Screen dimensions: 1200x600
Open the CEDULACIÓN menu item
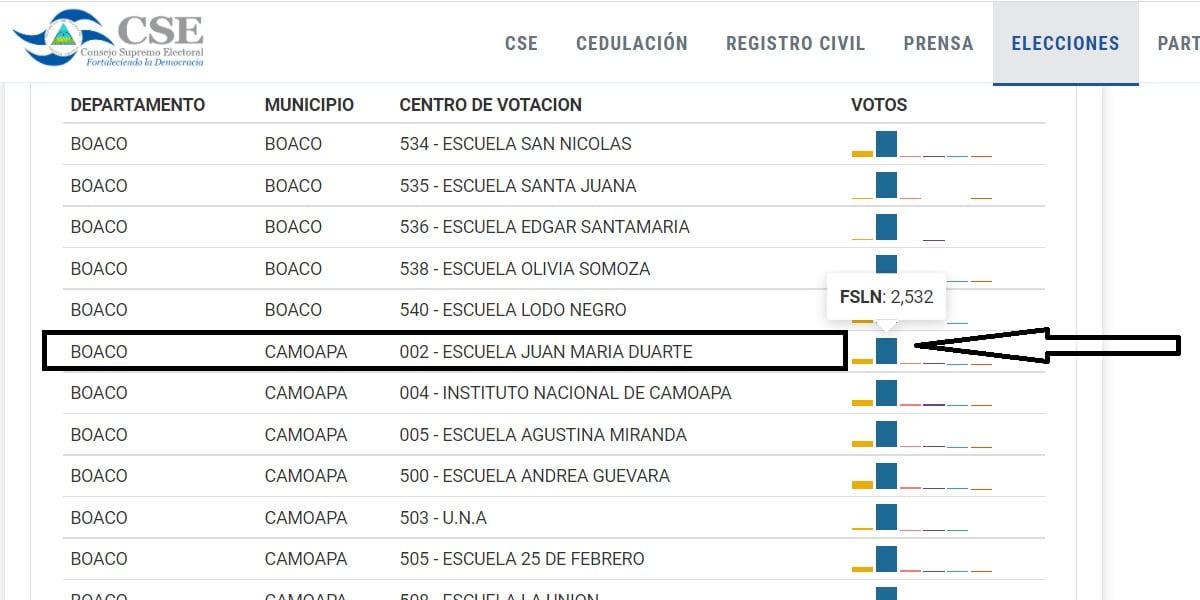[x=632, y=43]
